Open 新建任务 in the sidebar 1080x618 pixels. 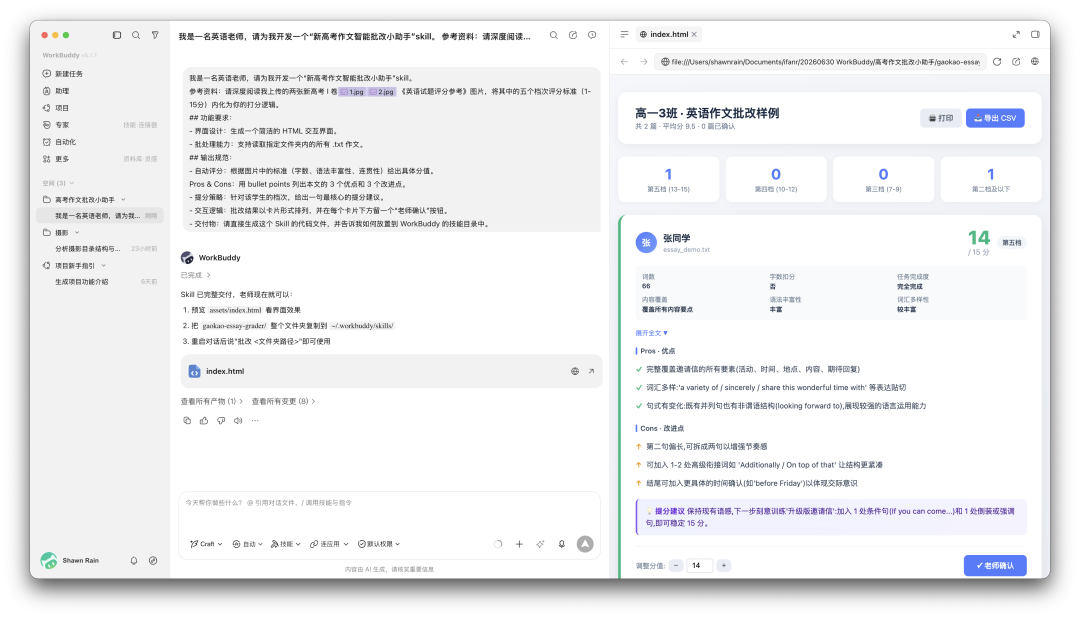pos(100,74)
